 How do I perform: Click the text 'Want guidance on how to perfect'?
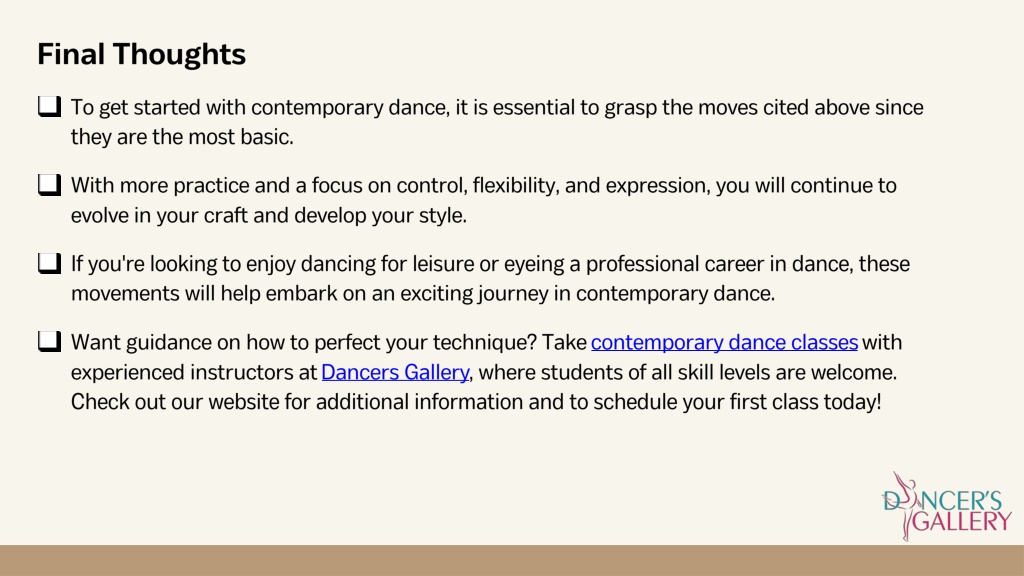(x=249, y=342)
